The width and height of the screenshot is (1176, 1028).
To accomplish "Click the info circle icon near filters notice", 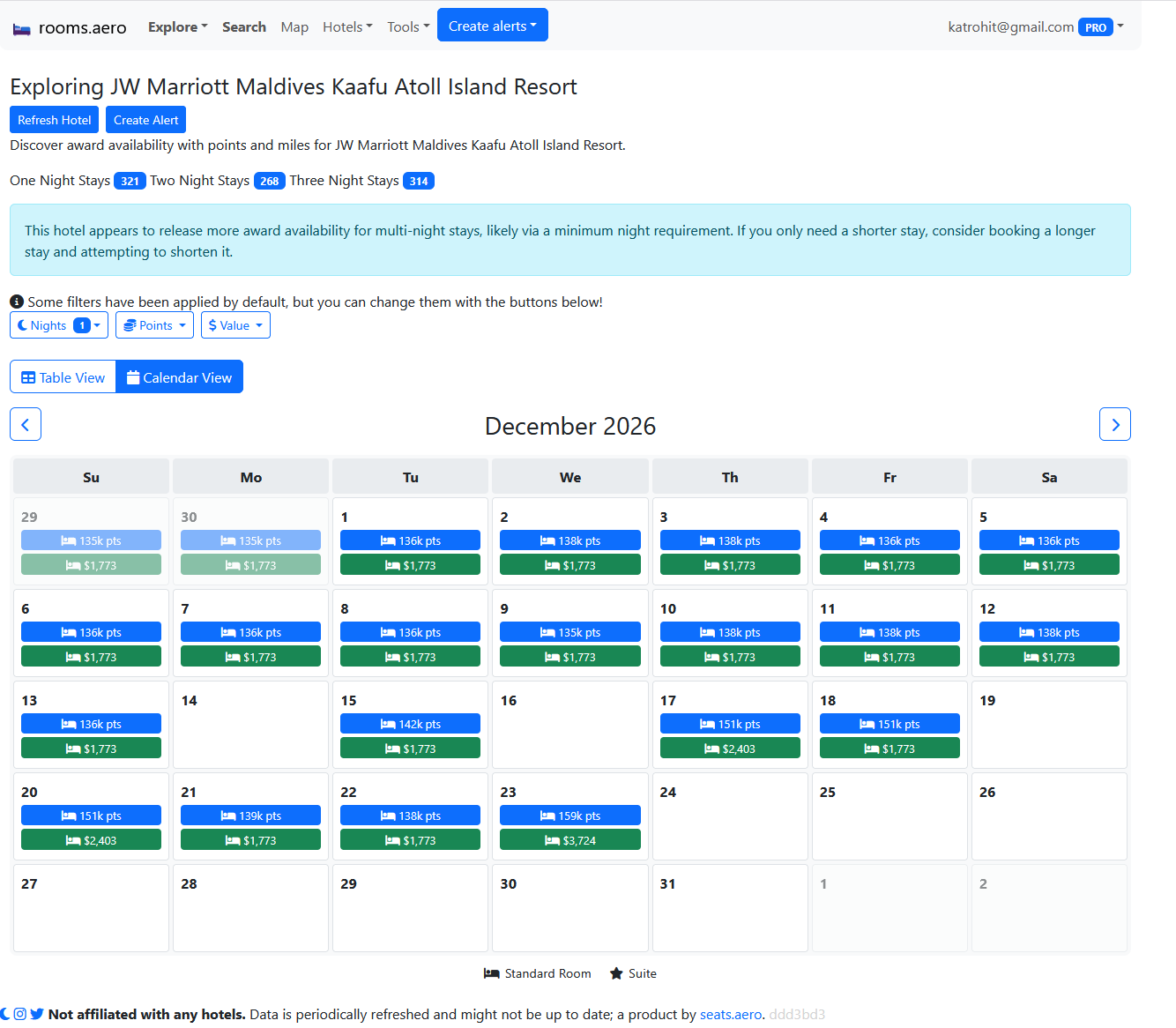I will (x=17, y=302).
